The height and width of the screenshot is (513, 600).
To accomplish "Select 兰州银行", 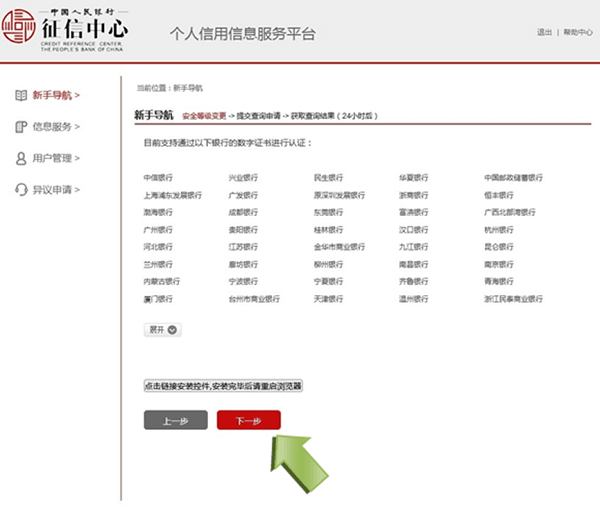I will [158, 264].
